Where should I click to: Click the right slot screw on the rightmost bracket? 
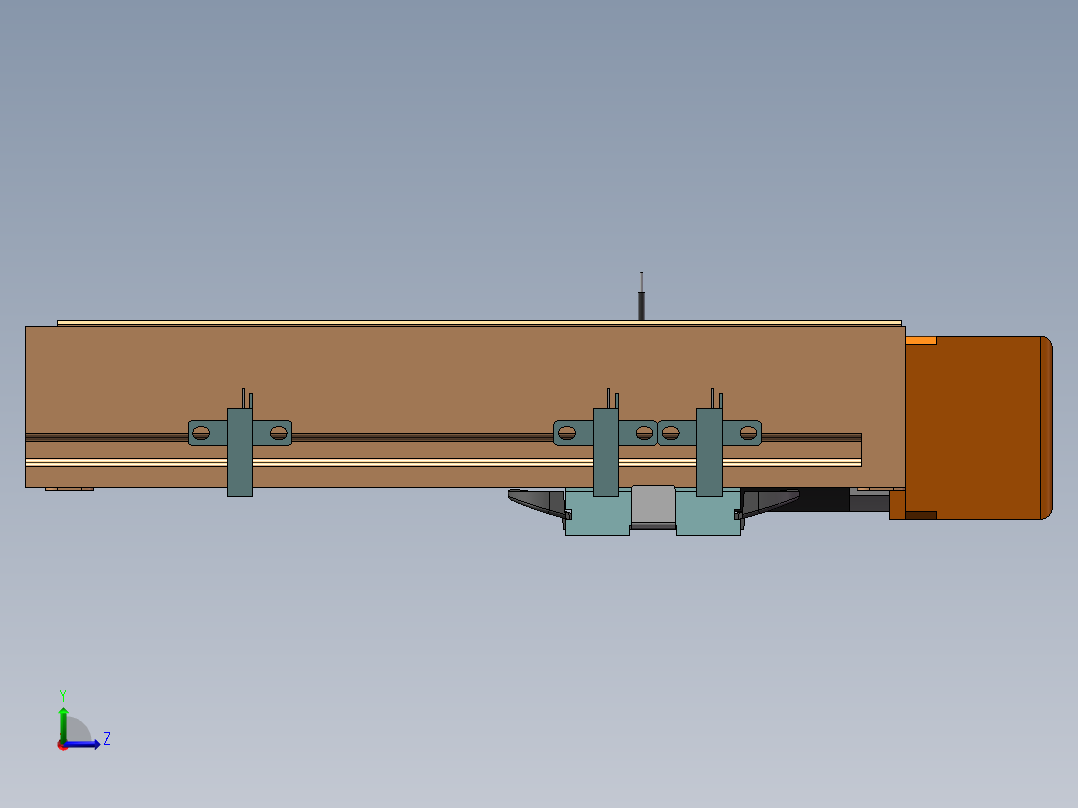[748, 433]
